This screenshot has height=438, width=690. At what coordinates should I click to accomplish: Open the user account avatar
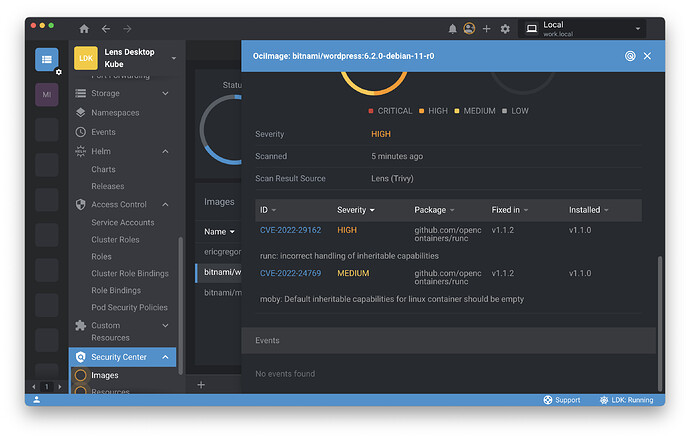(469, 29)
